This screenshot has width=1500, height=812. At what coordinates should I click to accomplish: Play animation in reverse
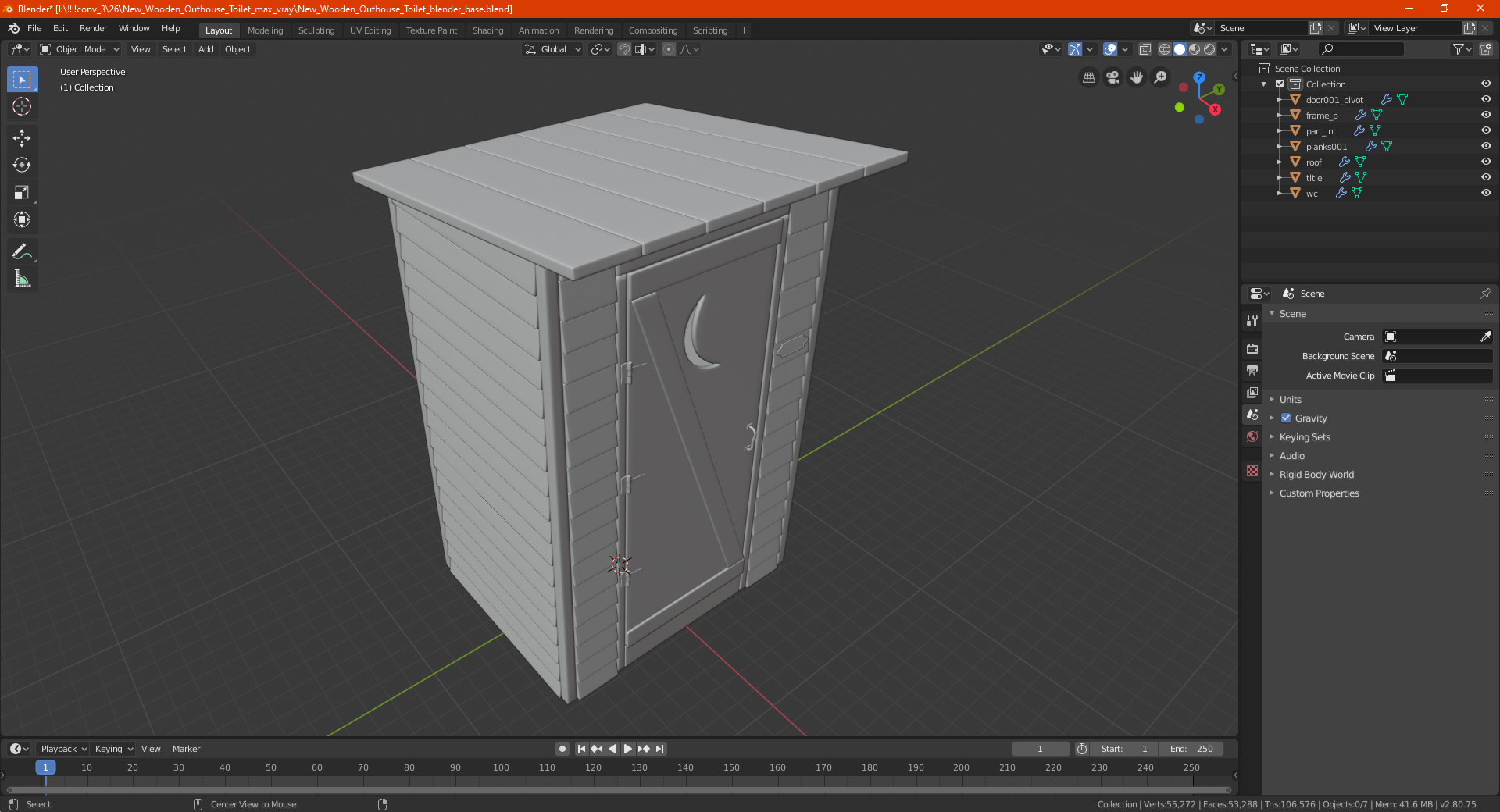[x=612, y=749]
